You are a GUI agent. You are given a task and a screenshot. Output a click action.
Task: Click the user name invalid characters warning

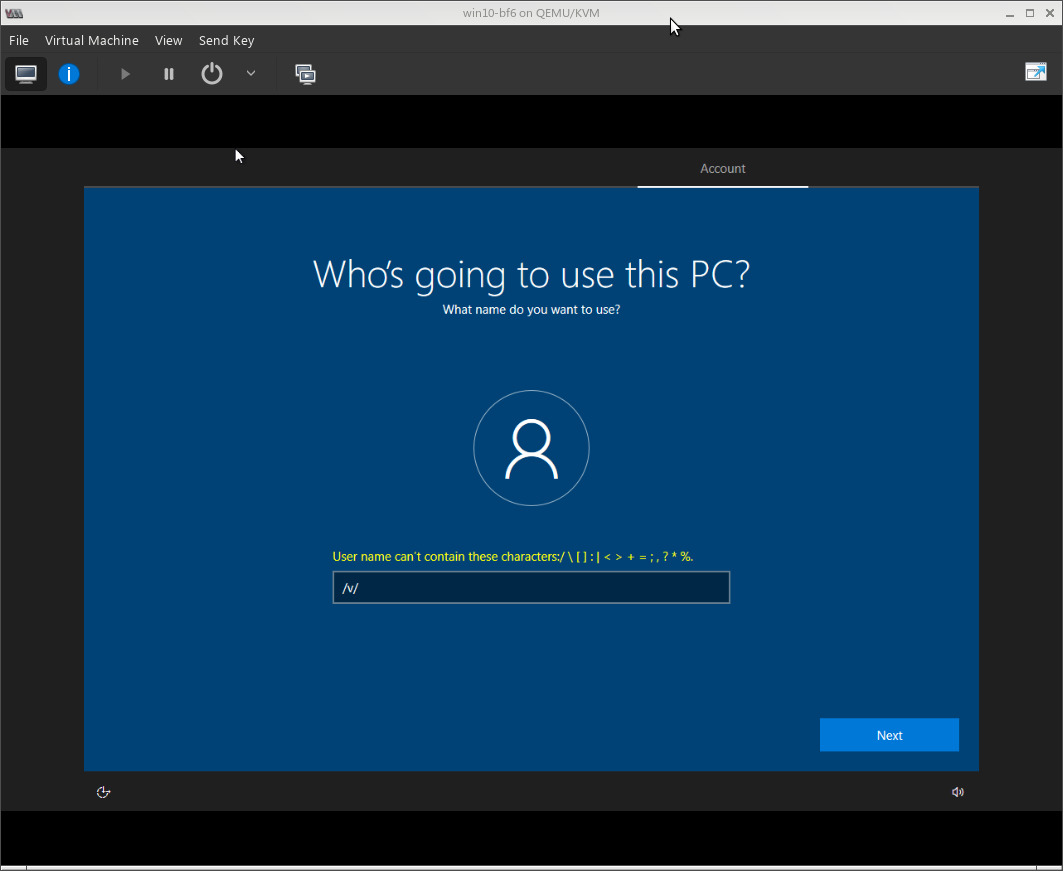(x=513, y=556)
